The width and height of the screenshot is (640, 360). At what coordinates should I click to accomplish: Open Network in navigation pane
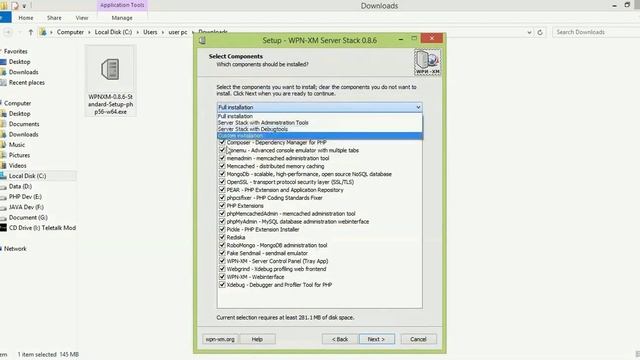15,249
